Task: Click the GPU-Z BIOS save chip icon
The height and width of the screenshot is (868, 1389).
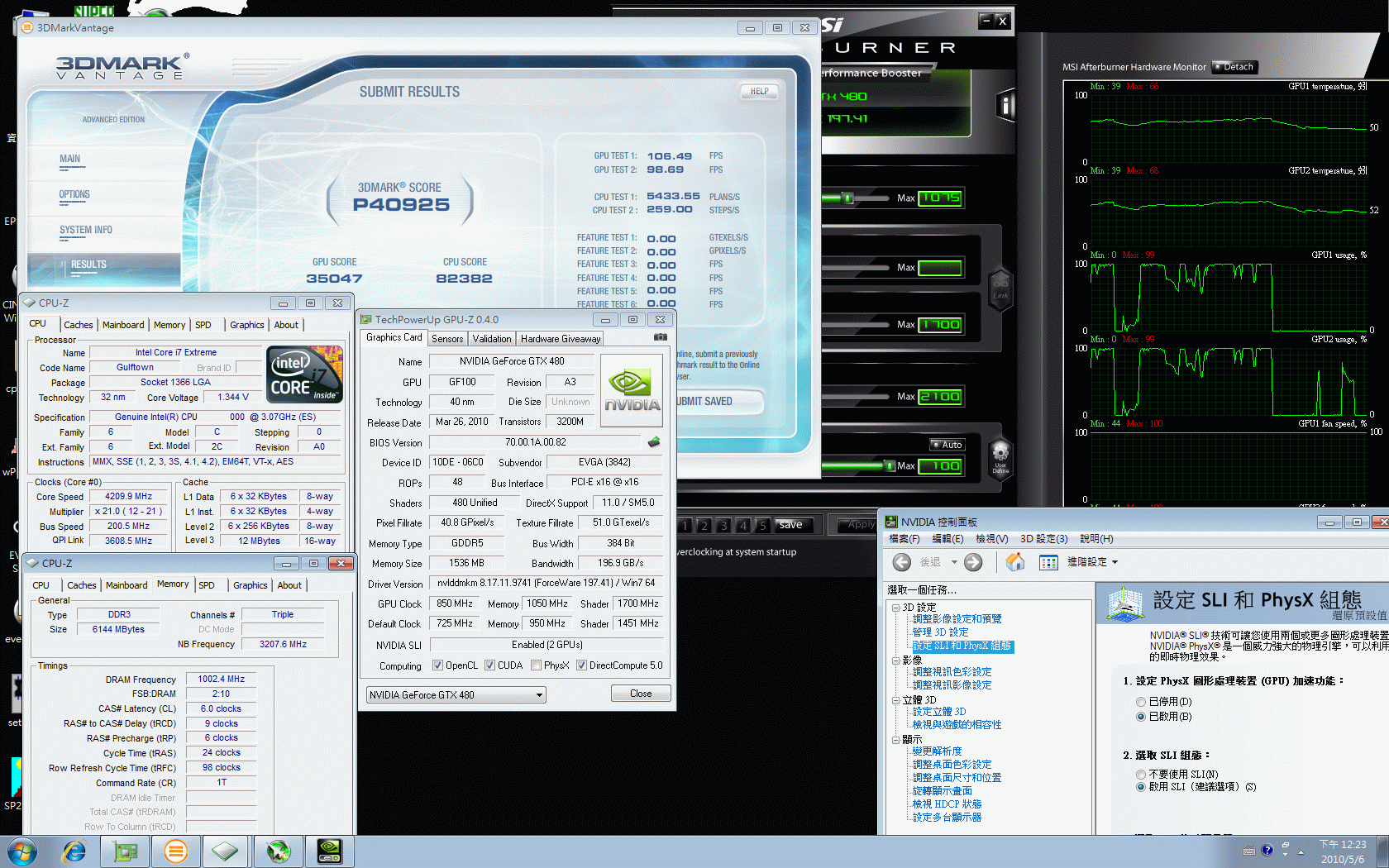Action: coord(654,442)
